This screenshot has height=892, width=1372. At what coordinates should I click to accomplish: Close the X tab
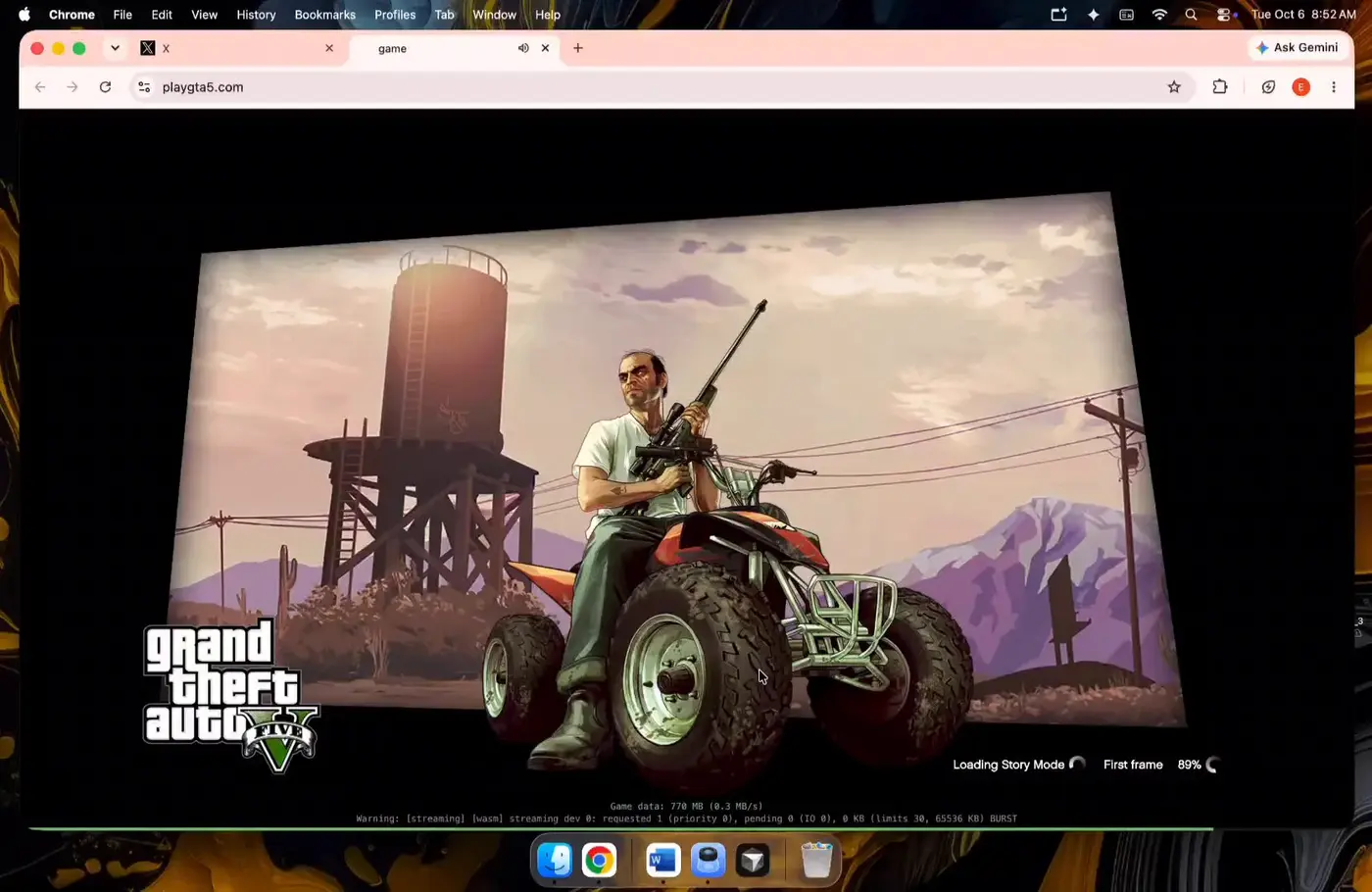329,48
